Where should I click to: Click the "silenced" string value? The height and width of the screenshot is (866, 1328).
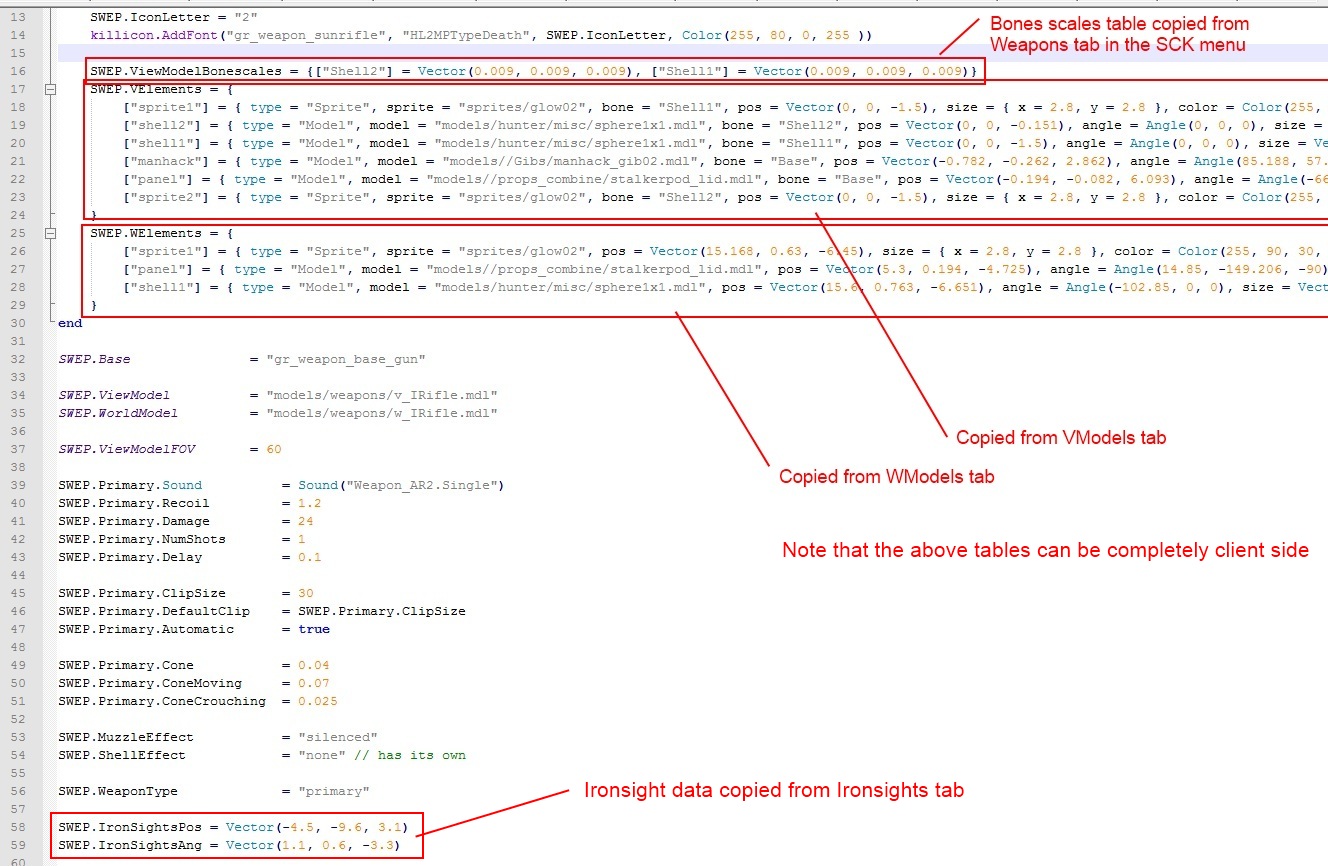coord(338,738)
